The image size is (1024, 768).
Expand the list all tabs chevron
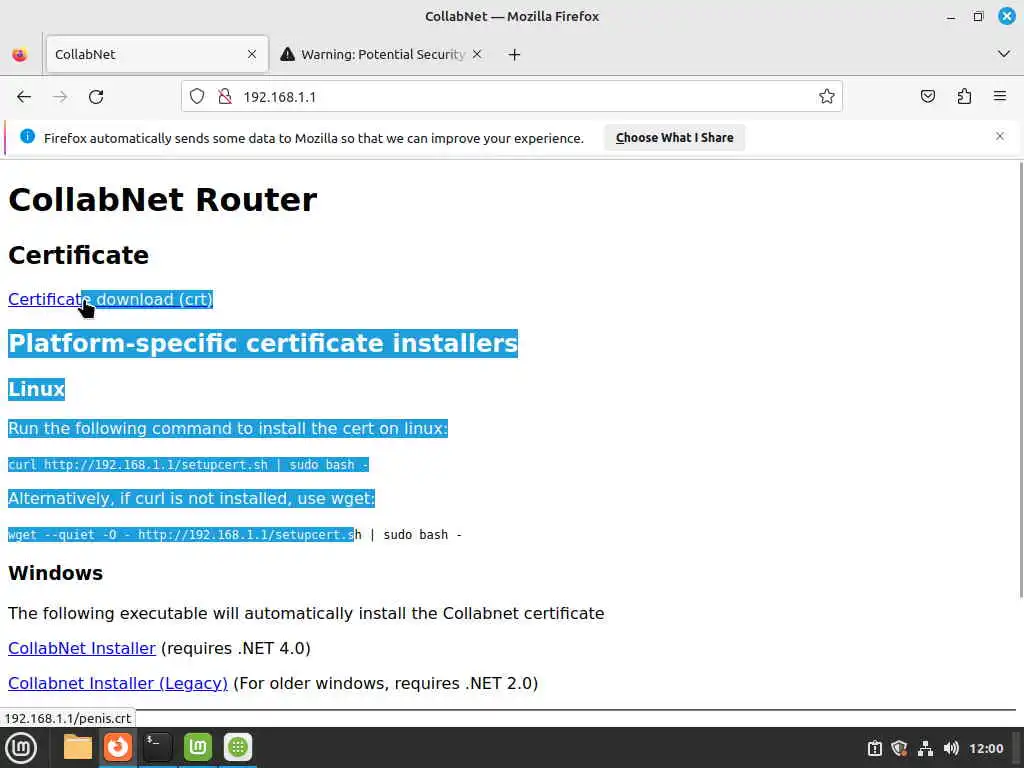point(1004,54)
